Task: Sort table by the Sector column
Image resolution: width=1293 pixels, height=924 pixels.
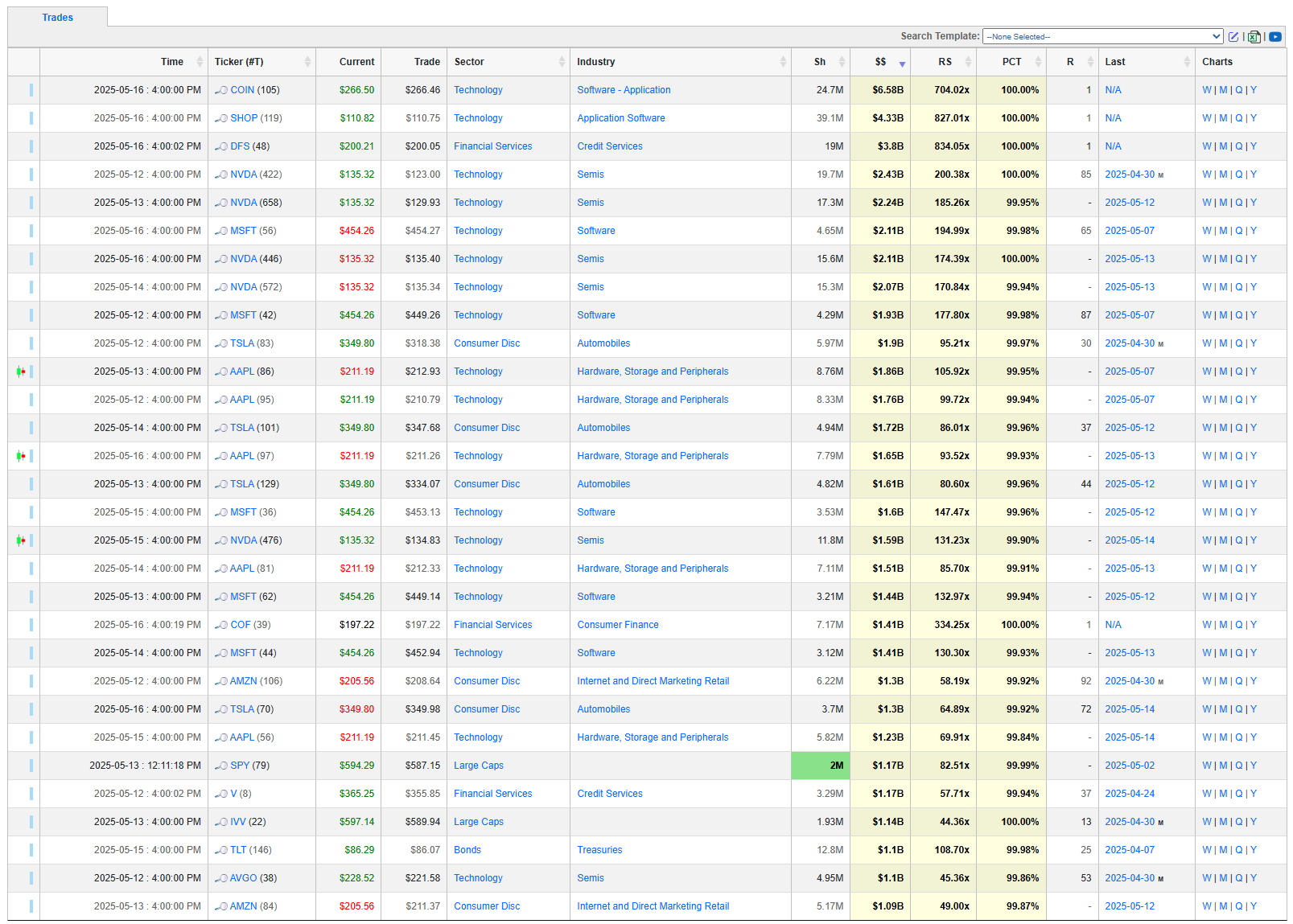Action: click(509, 62)
